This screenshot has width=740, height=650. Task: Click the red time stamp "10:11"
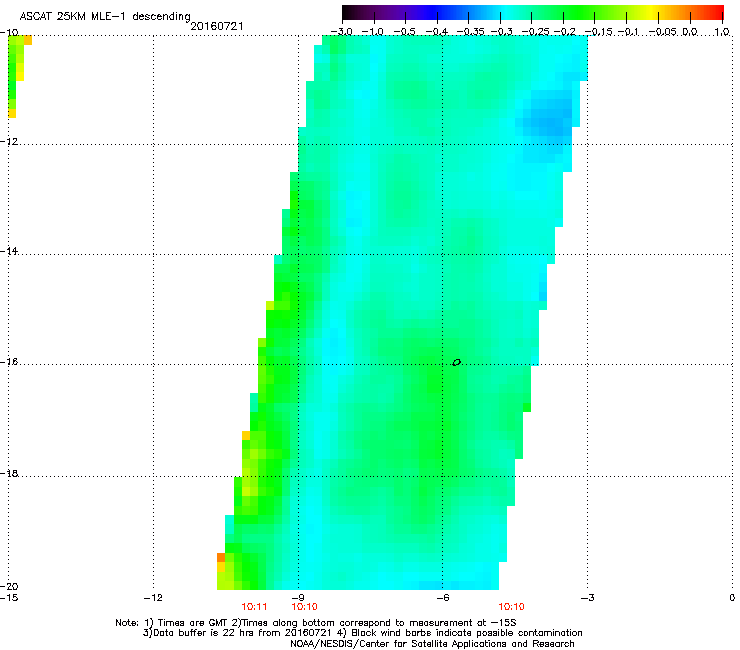point(254,607)
